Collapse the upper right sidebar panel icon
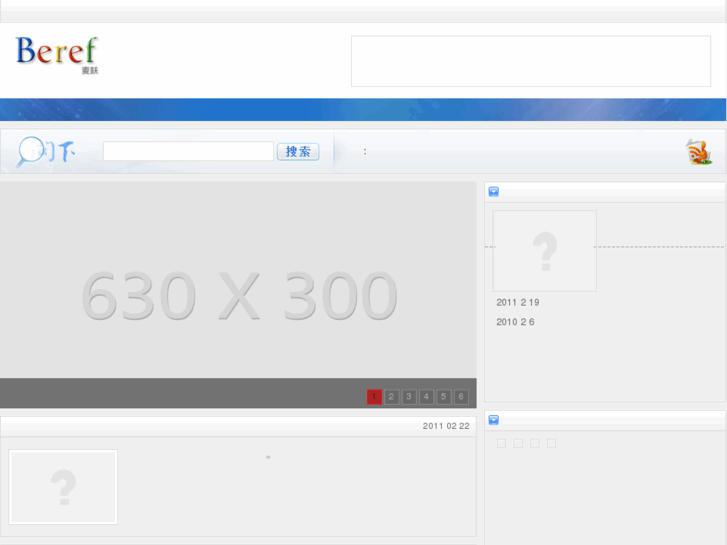727x545 pixels. coord(494,192)
